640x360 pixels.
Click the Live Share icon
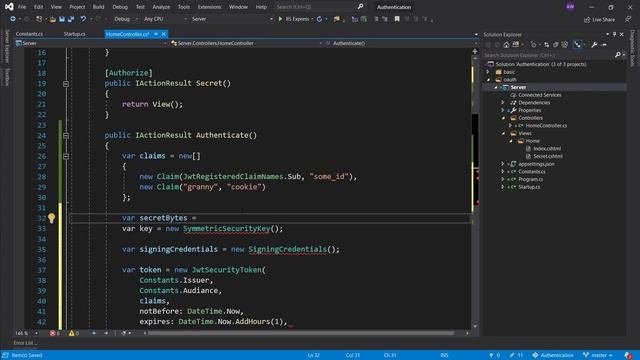(x=587, y=20)
